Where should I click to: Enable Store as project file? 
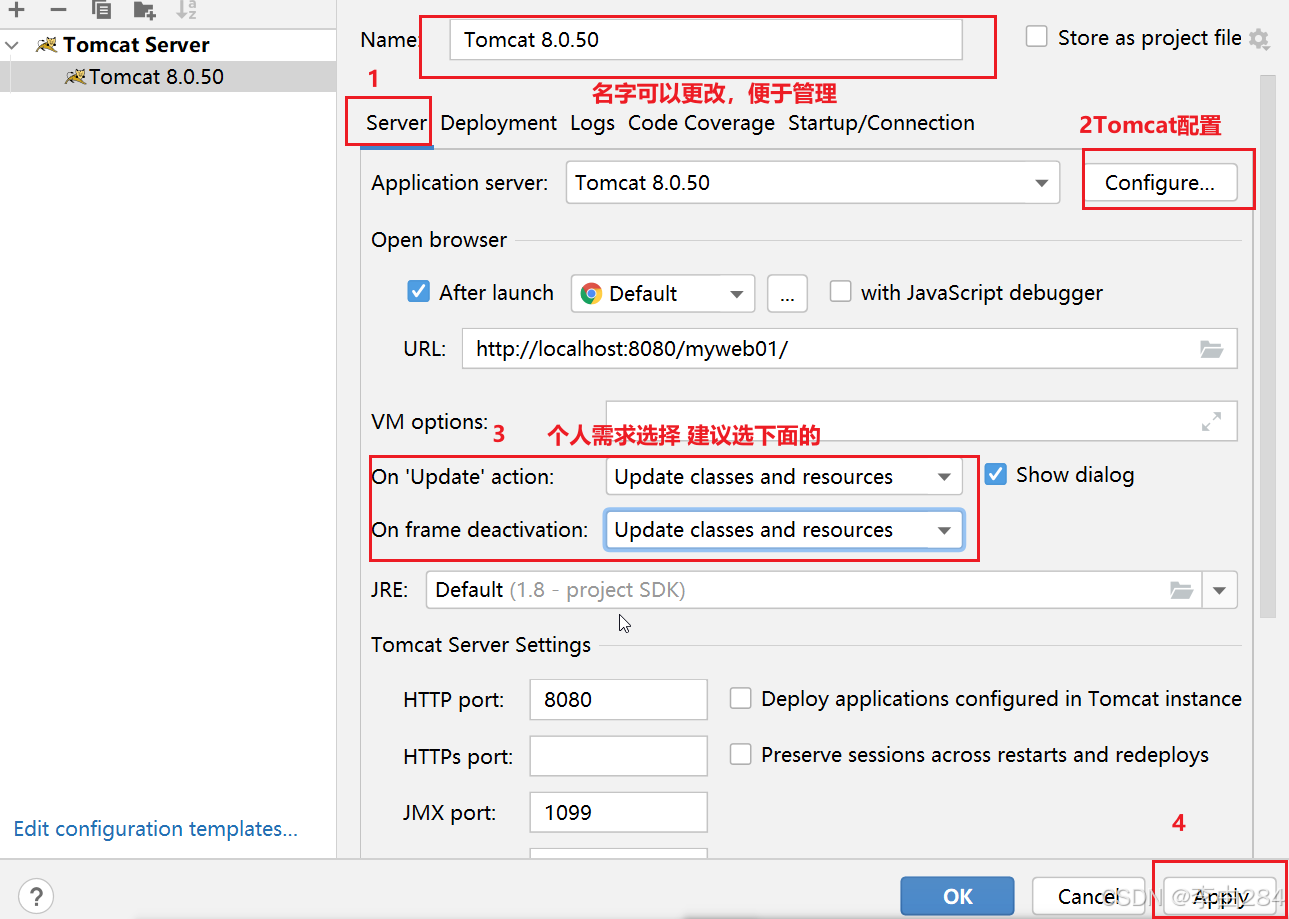(1038, 37)
